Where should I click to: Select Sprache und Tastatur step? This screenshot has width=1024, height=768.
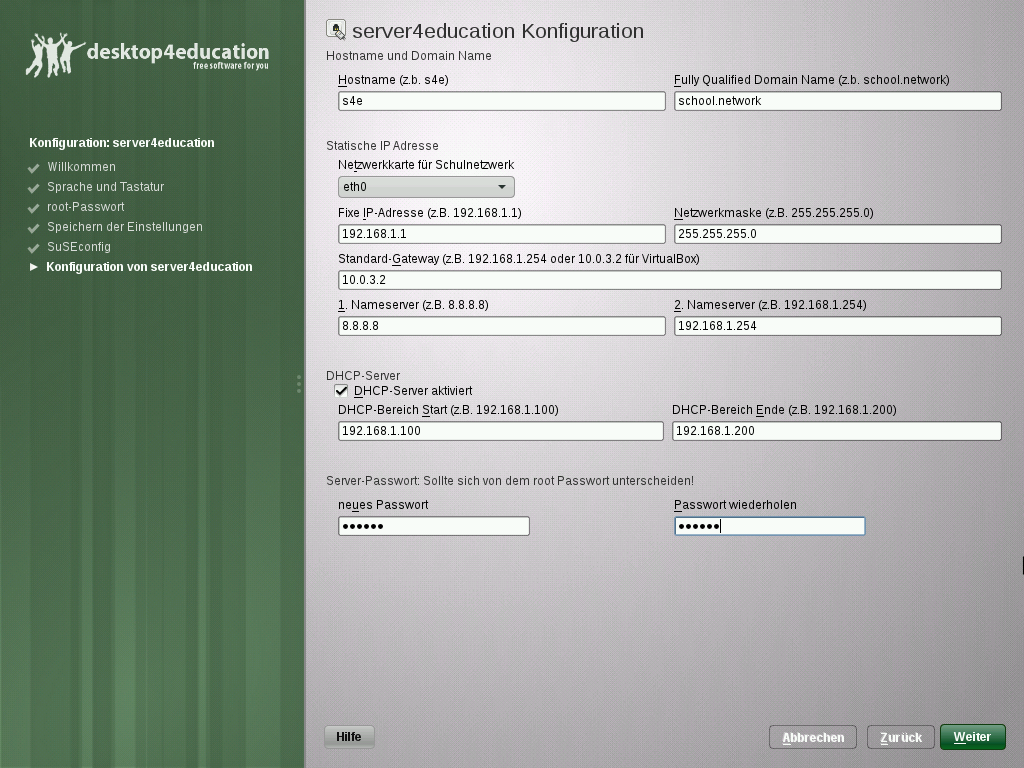105,187
